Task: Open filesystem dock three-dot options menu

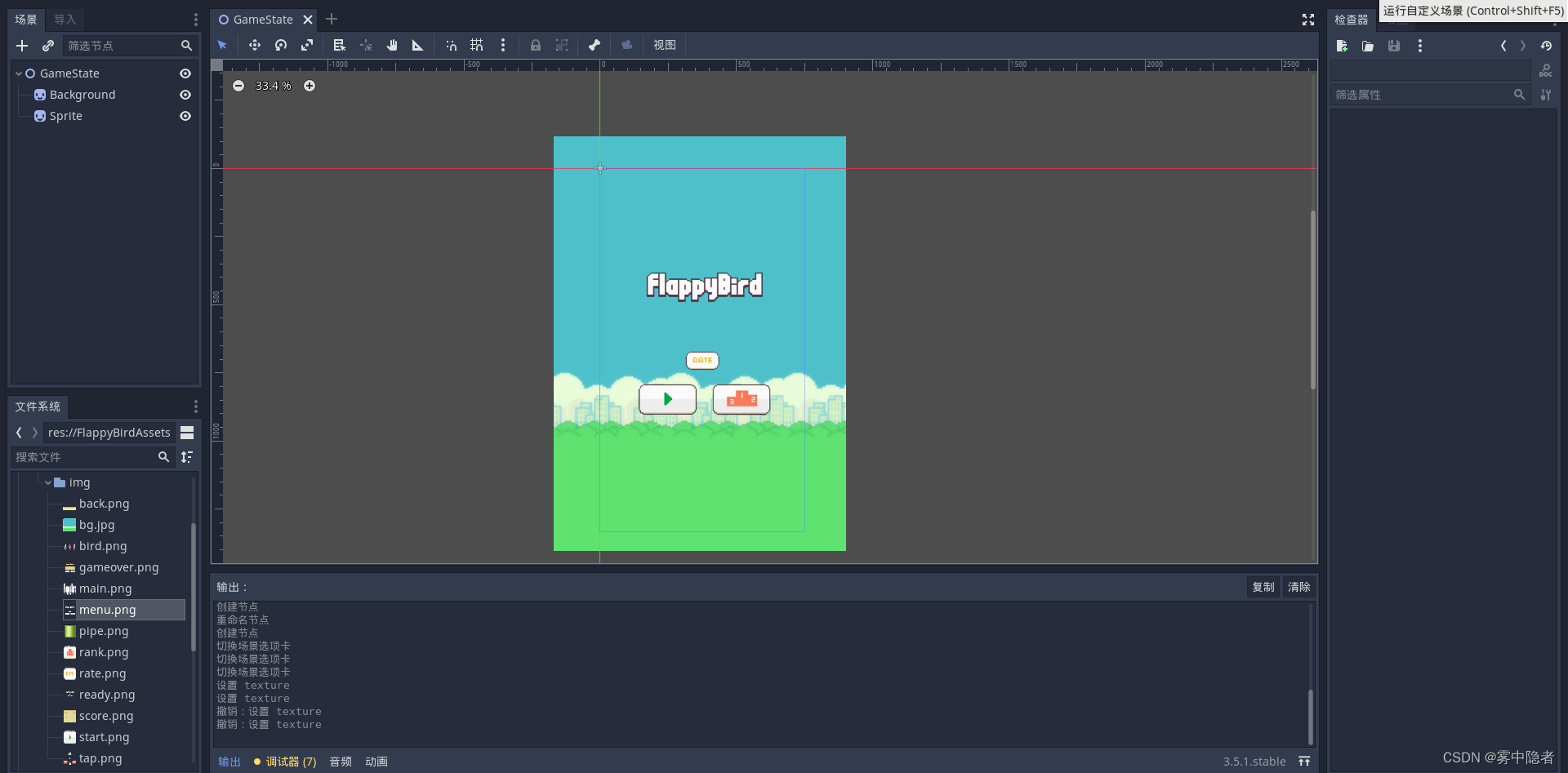Action: (x=195, y=406)
